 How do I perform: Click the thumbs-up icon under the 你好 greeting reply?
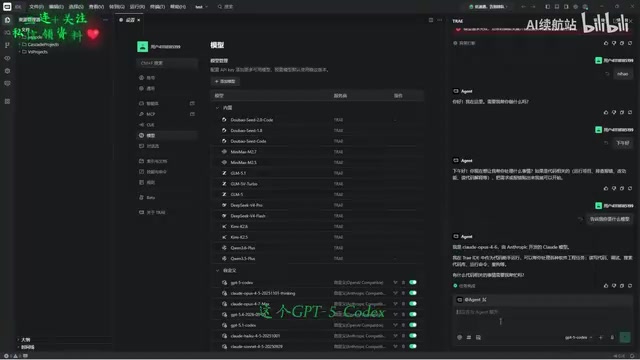(606, 112)
